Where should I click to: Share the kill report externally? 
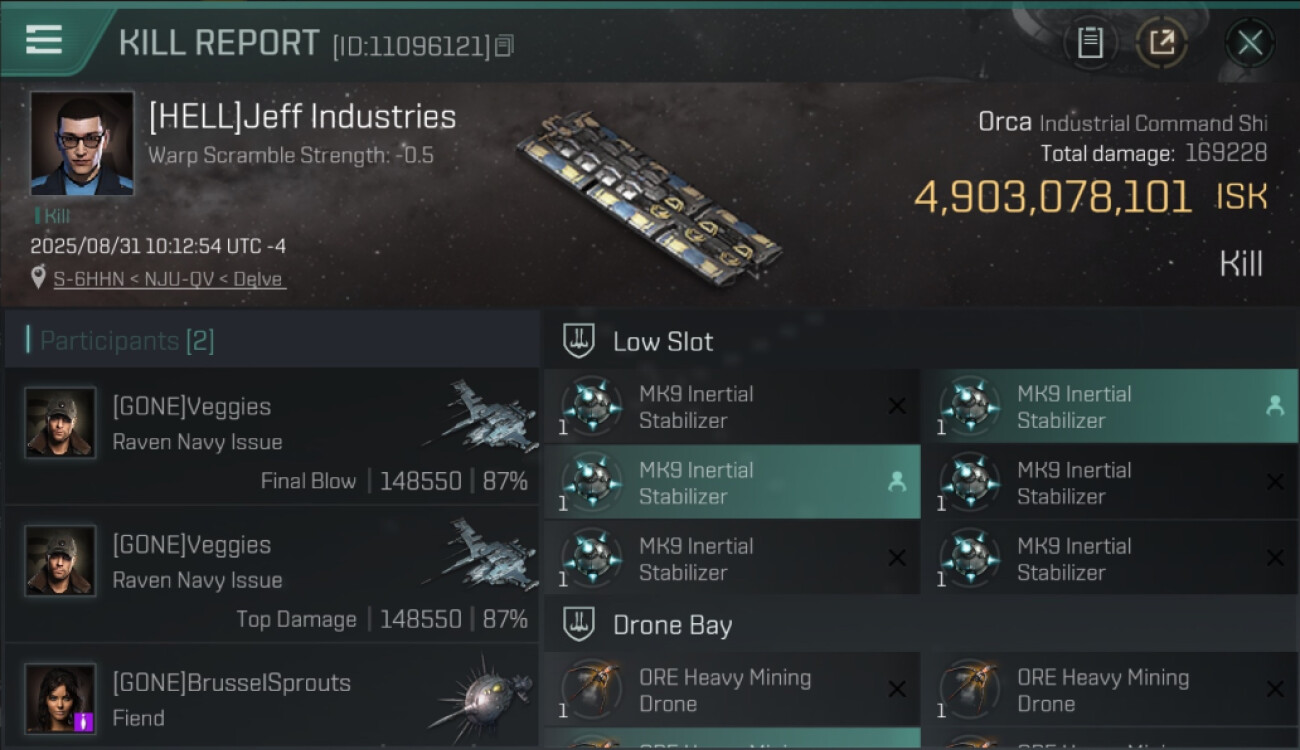(1162, 42)
